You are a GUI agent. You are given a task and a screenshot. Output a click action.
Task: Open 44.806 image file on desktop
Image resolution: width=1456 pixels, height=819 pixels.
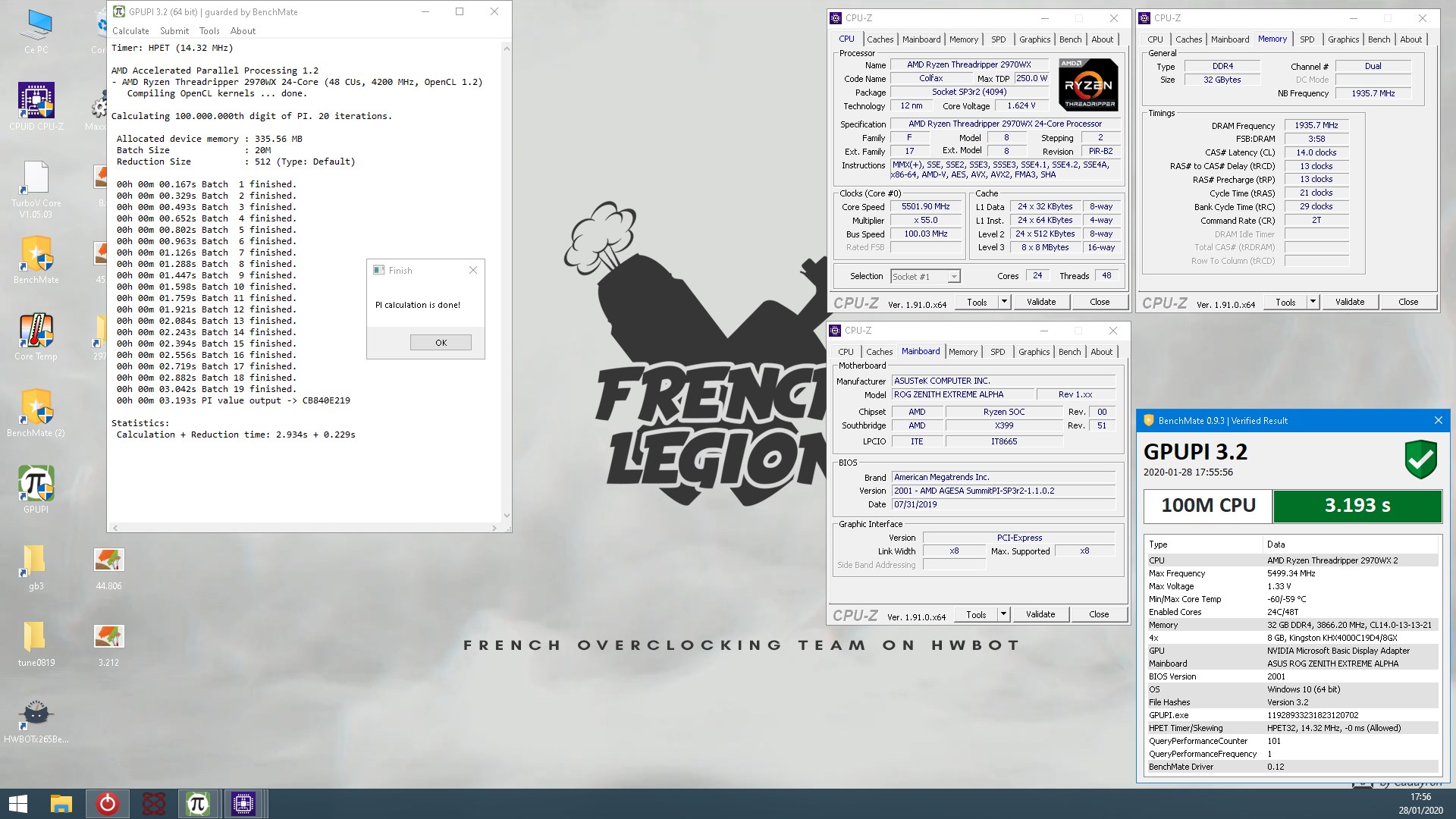pyautogui.click(x=108, y=567)
